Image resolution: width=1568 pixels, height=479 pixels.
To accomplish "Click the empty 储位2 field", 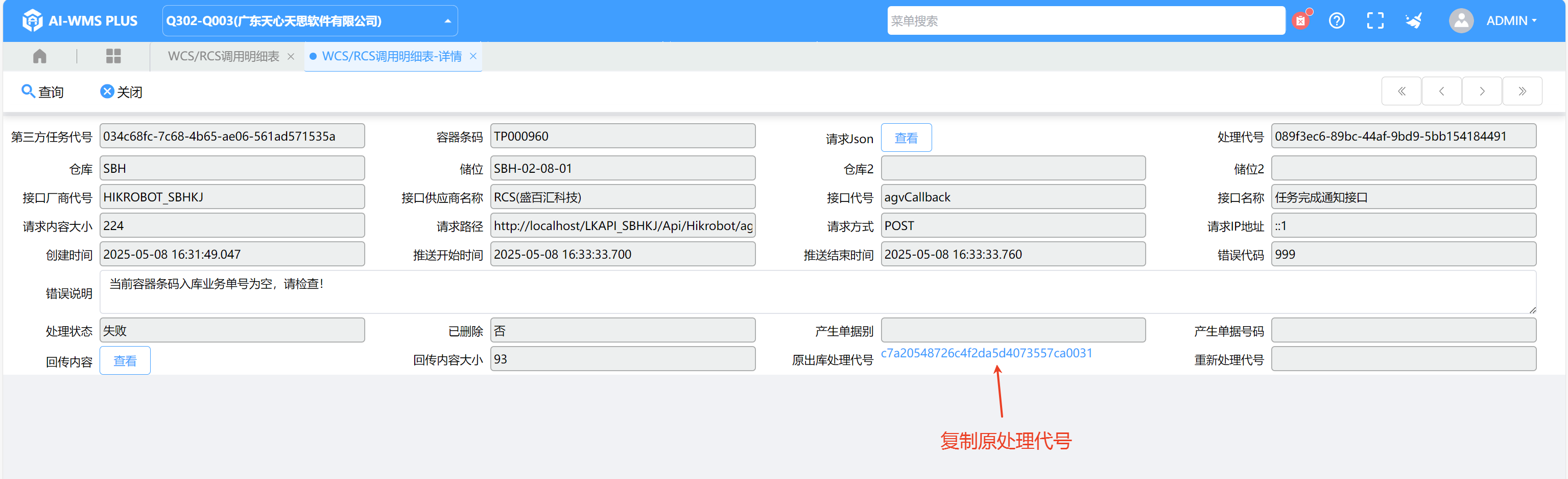I will (1404, 168).
